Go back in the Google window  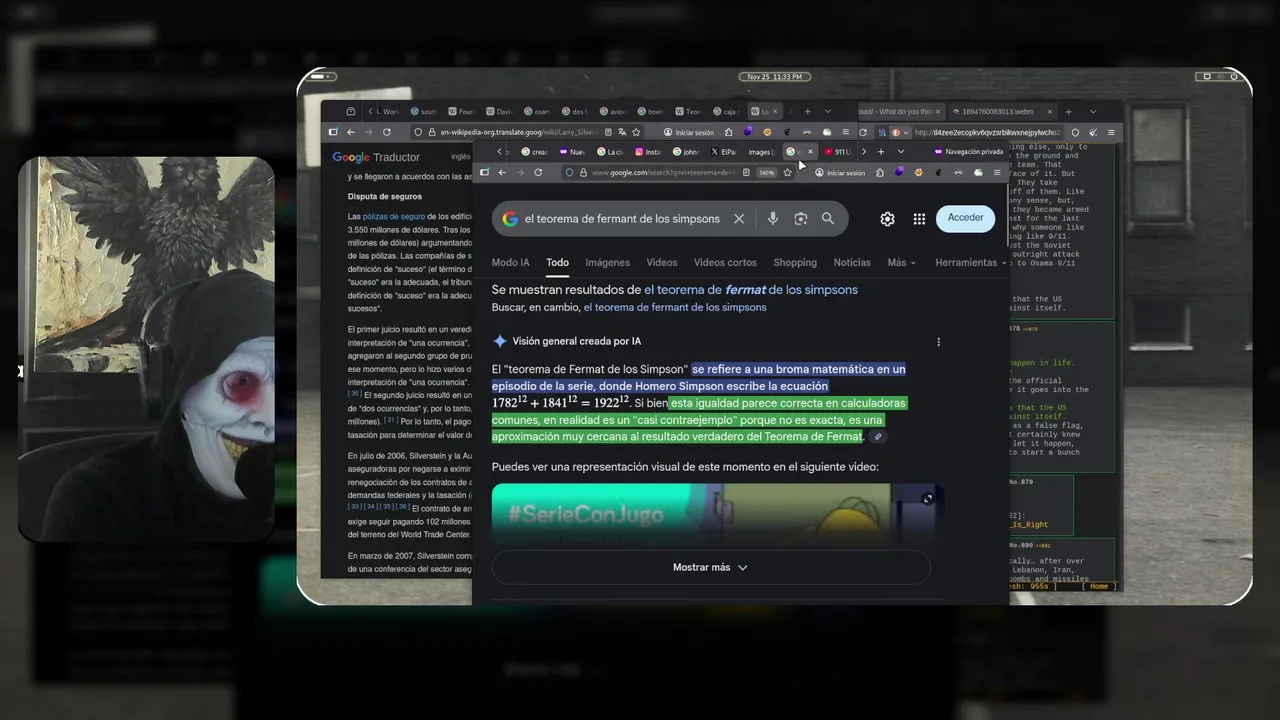(502, 172)
